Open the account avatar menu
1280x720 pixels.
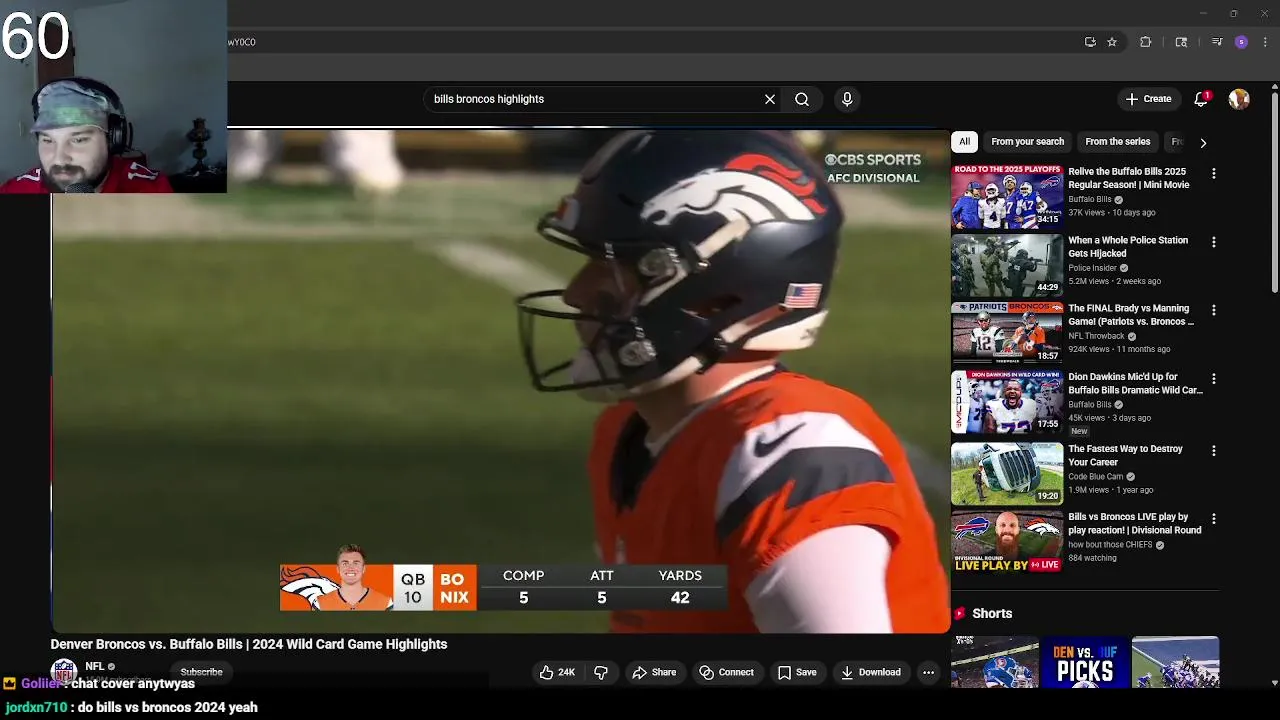coord(1239,99)
